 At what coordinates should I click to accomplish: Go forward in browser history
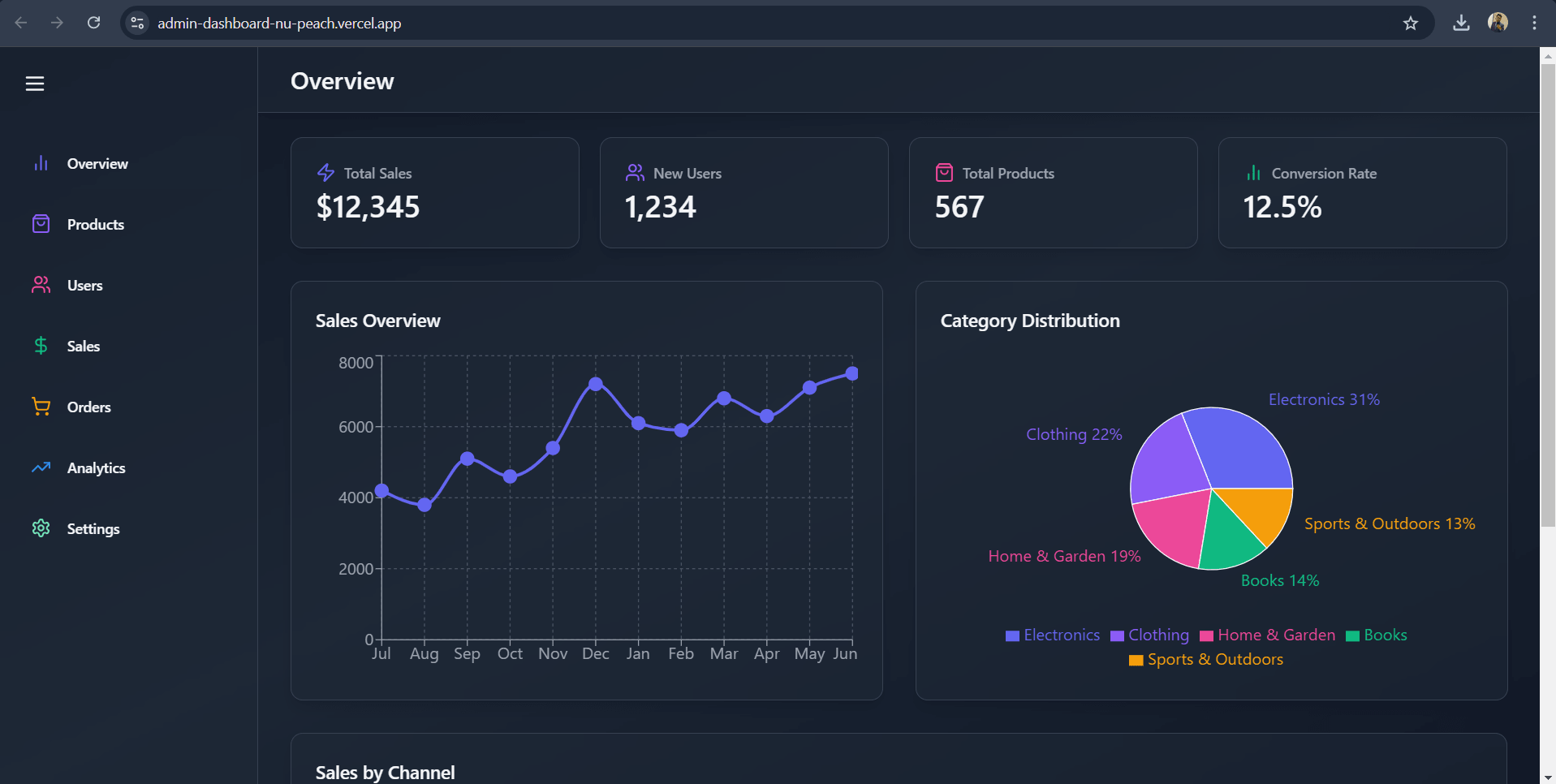(57, 23)
